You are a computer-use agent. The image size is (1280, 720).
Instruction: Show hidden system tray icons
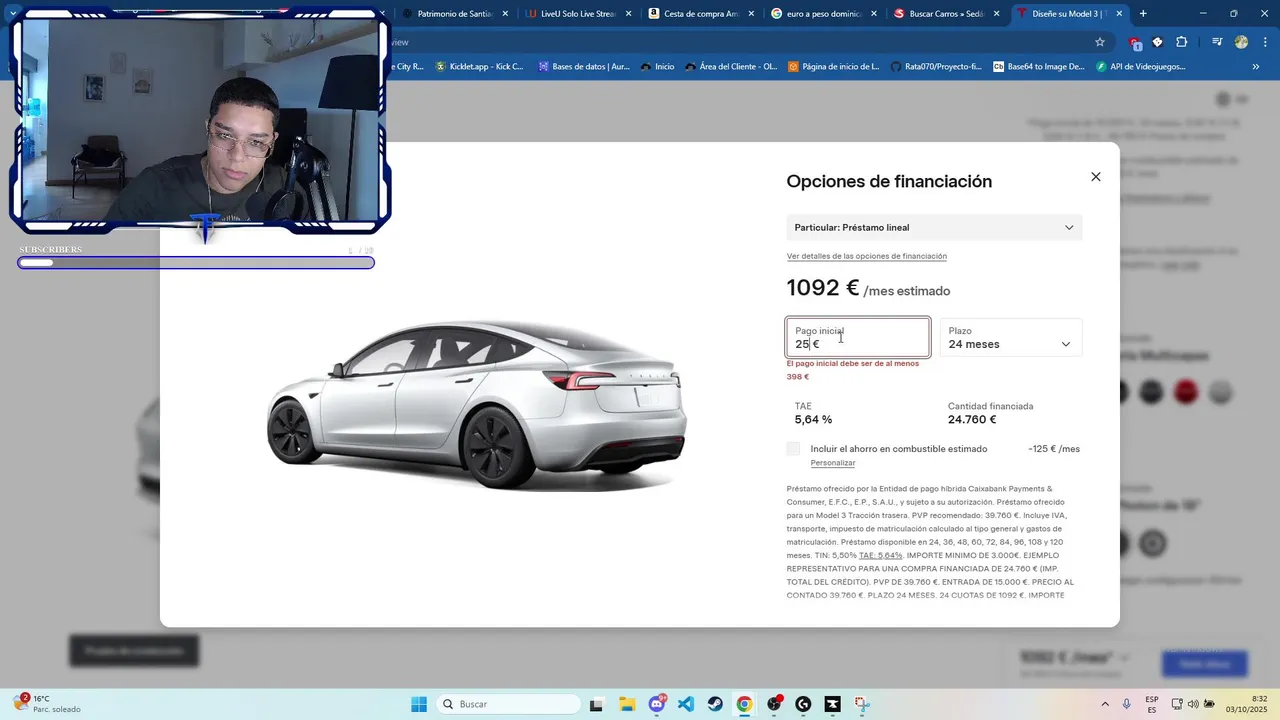click(1105, 704)
